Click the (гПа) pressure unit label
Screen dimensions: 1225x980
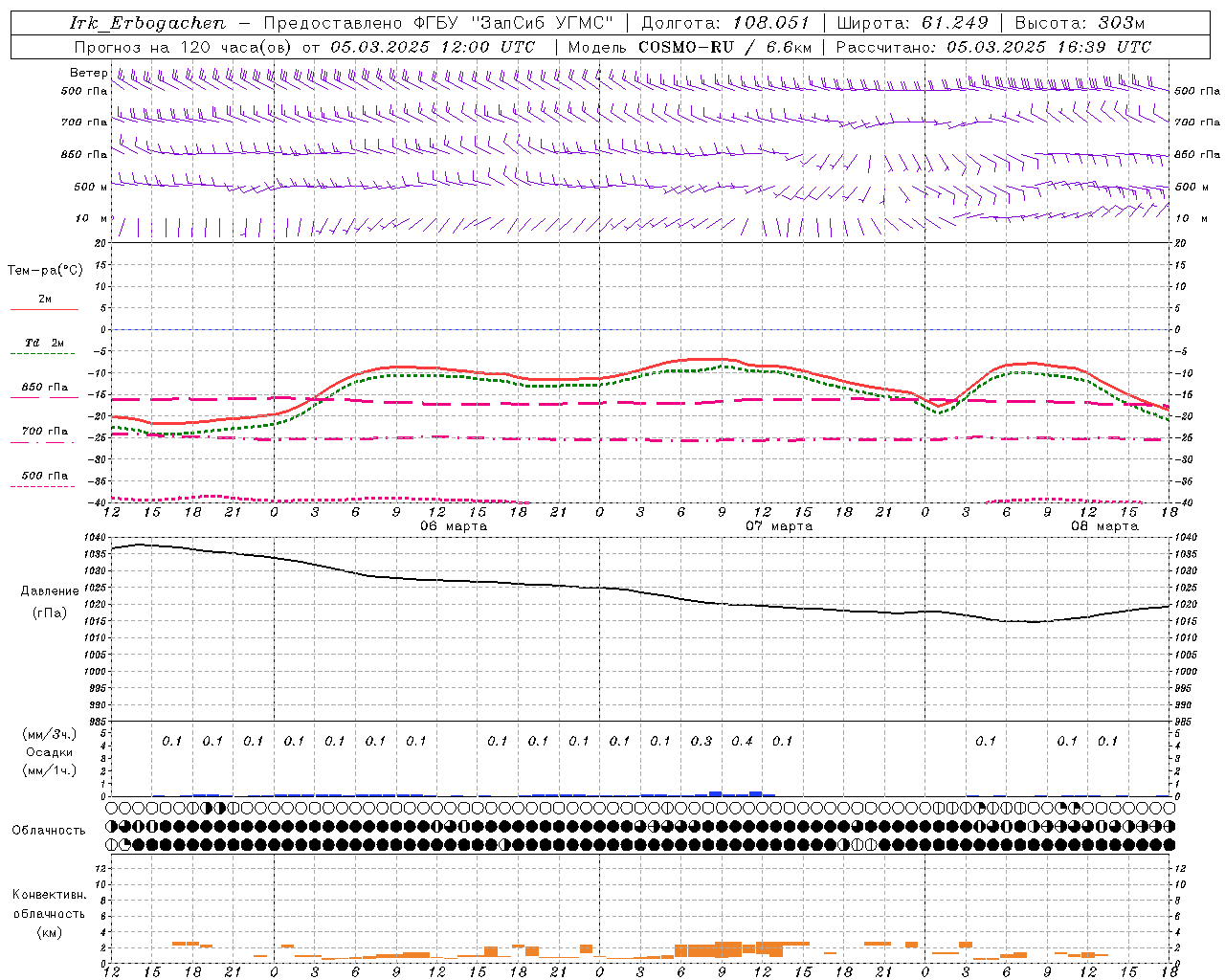tap(50, 612)
